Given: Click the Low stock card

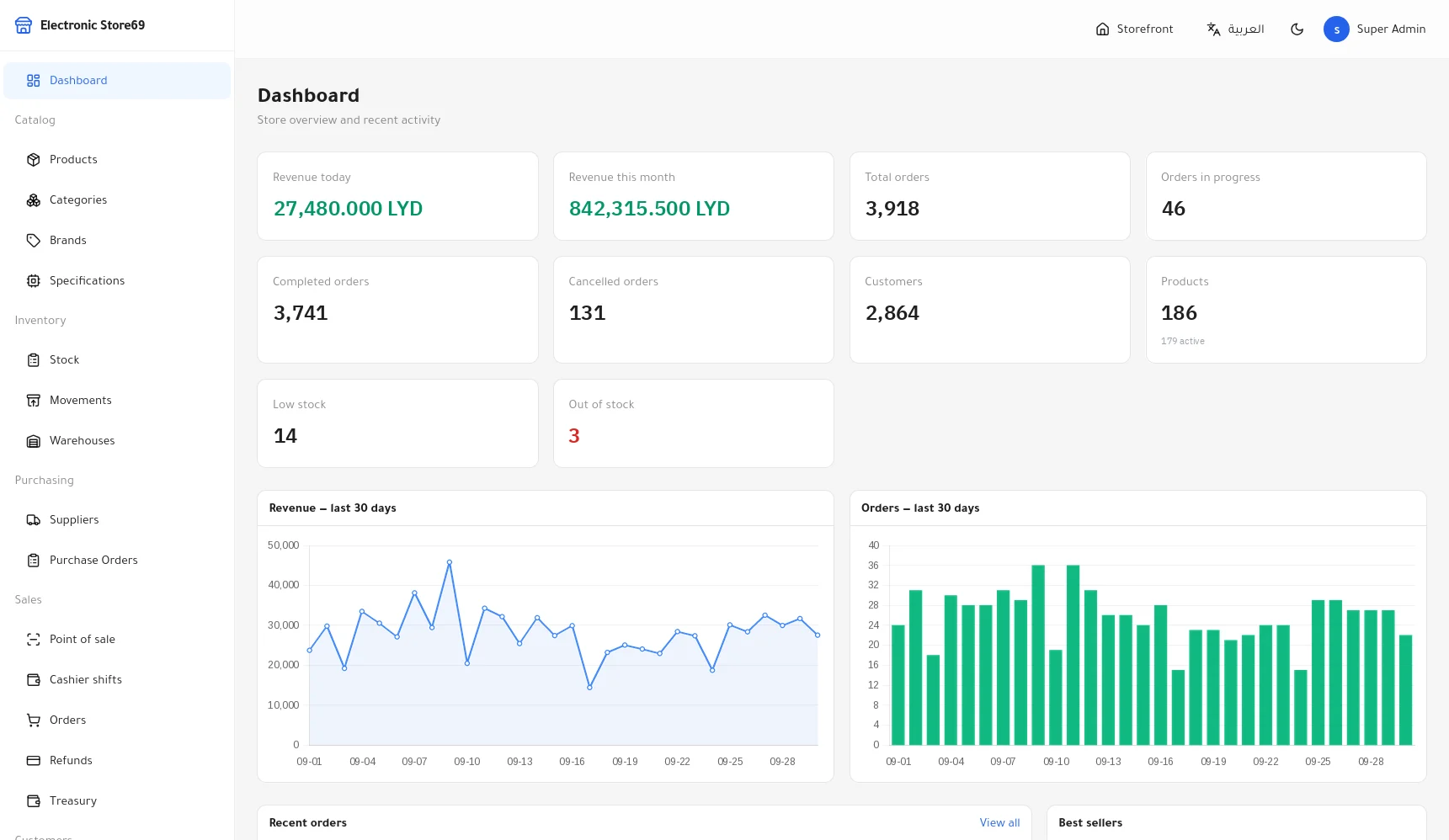Looking at the screenshot, I should tap(397, 423).
